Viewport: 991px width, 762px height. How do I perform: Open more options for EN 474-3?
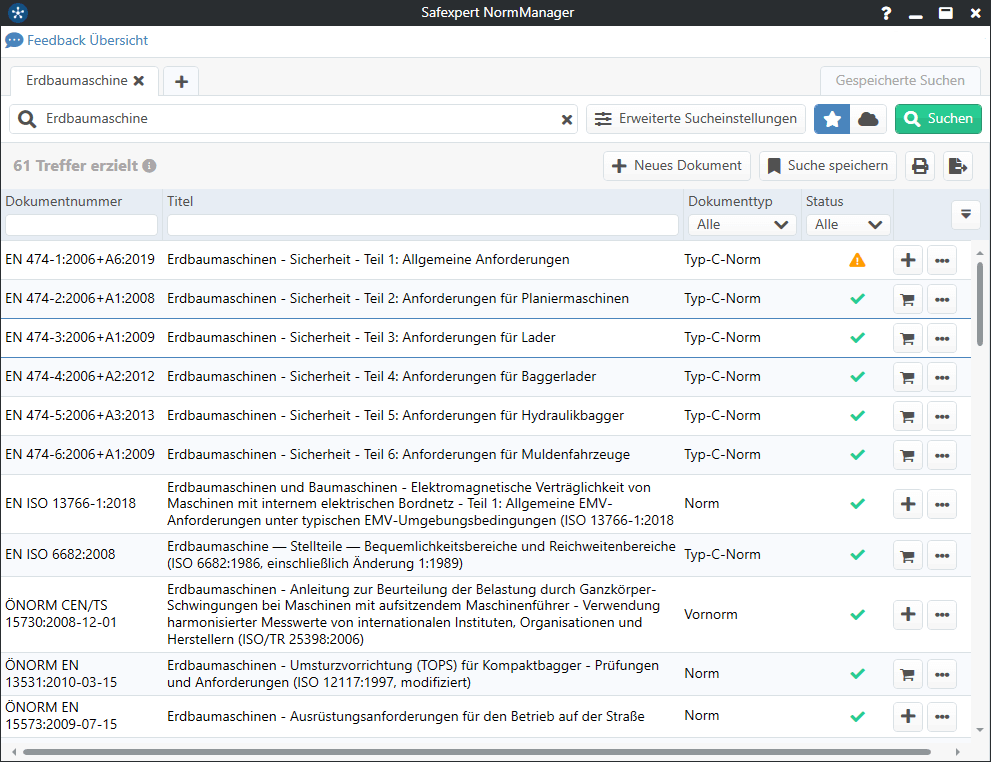point(942,338)
